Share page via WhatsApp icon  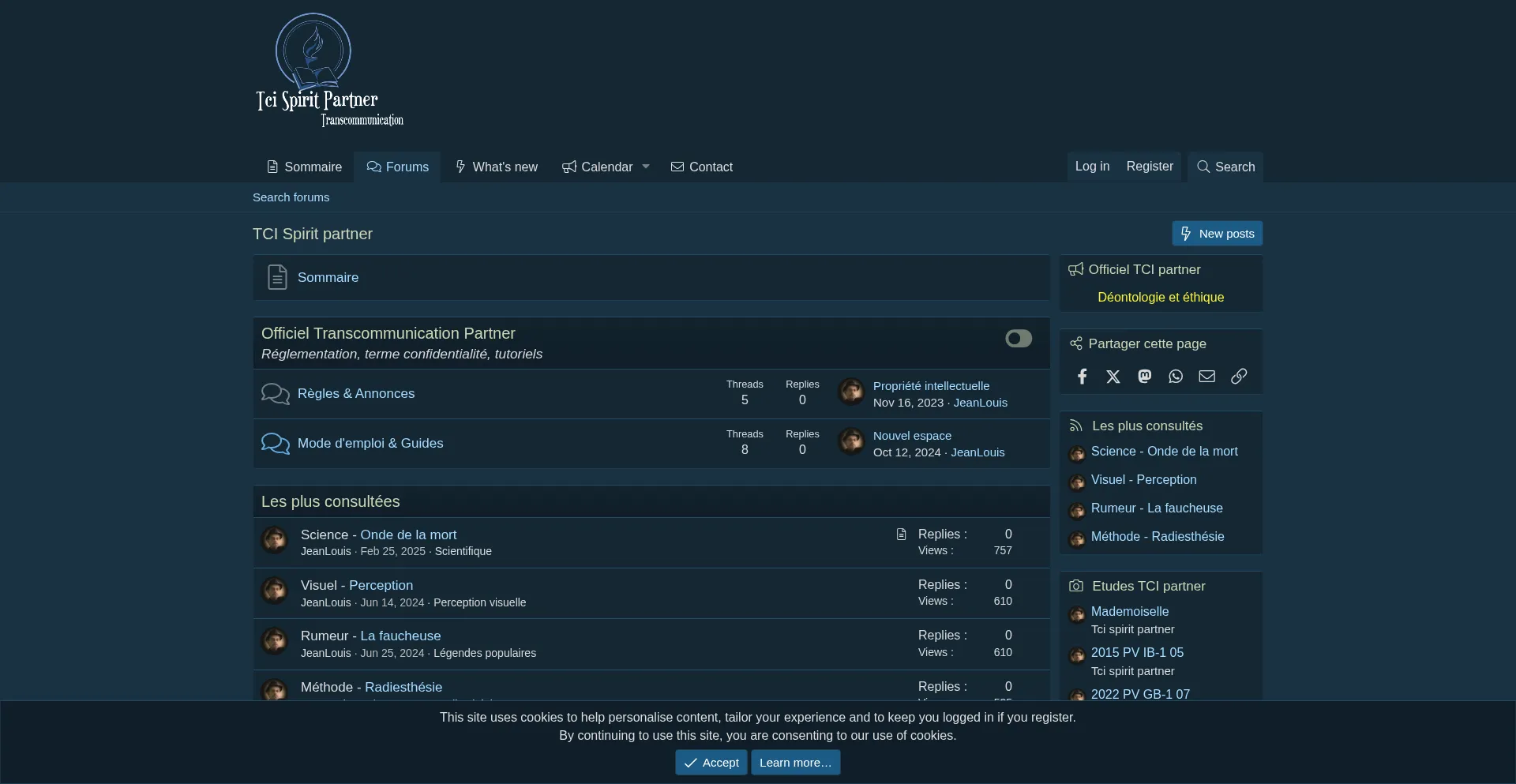(1176, 377)
